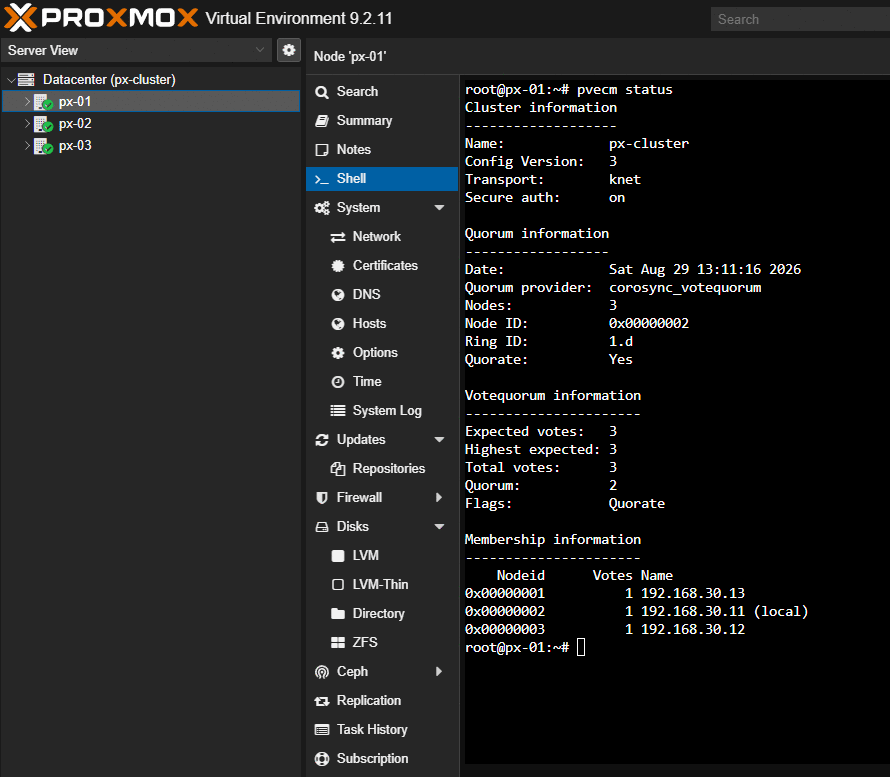Click the Subscription lifebuoy icon
The height and width of the screenshot is (777, 890).
tap(322, 759)
